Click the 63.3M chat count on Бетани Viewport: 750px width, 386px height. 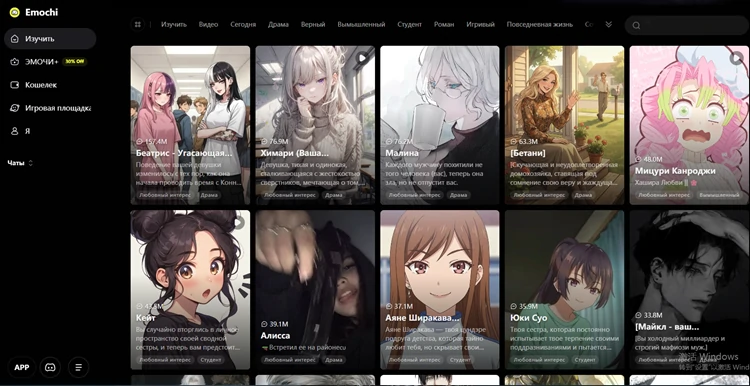(524, 142)
